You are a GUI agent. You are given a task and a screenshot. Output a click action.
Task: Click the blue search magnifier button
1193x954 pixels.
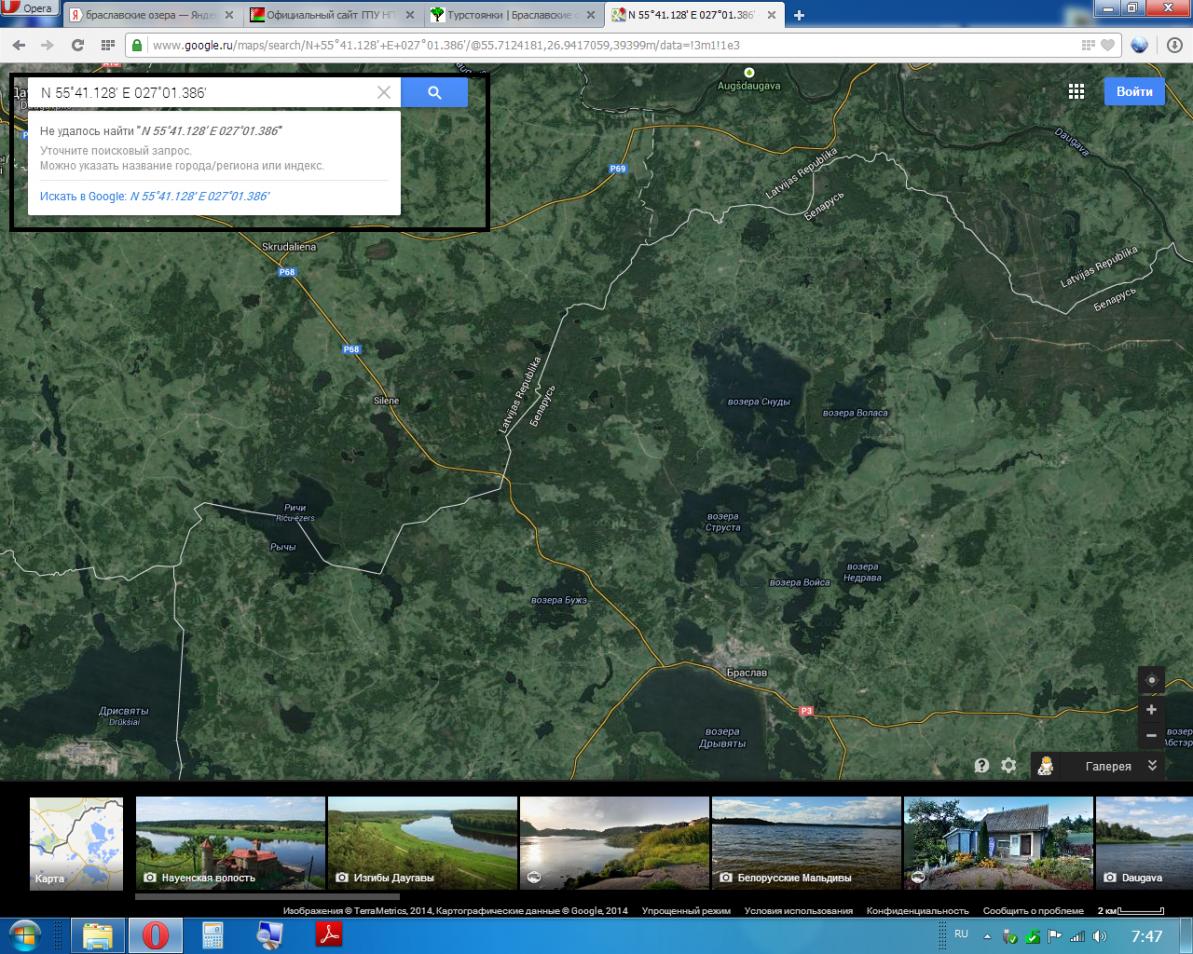434,93
